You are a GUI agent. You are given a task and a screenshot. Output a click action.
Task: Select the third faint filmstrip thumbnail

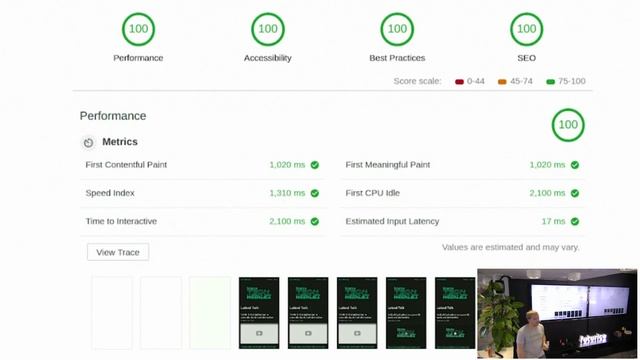pos(210,313)
